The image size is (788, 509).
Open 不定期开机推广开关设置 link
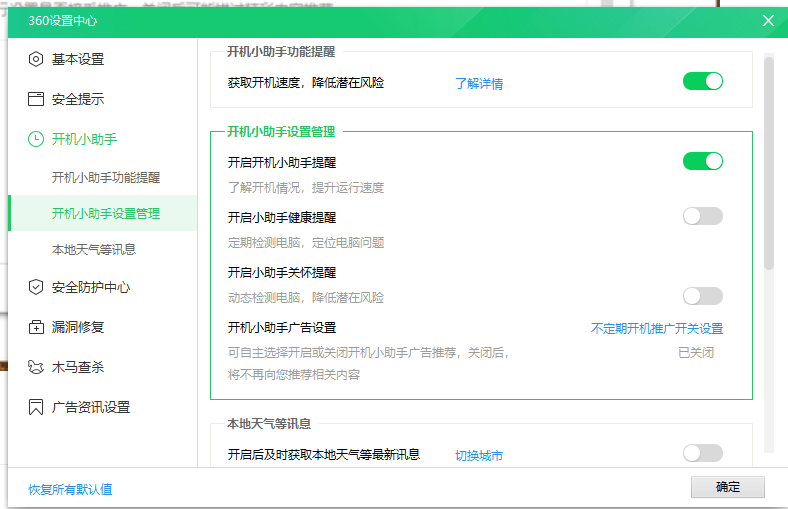click(656, 328)
